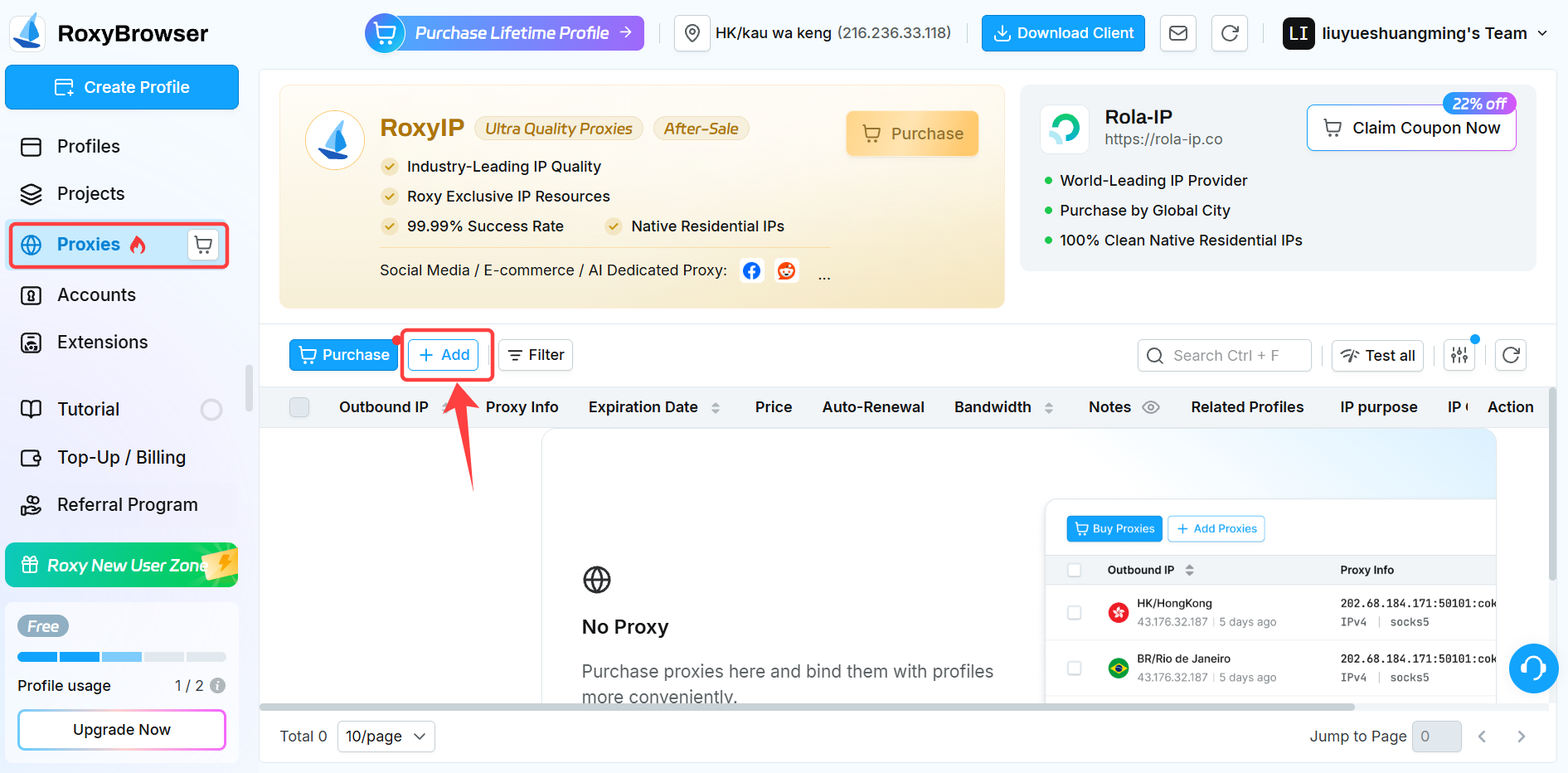Screen dimensions: 1568x773
Task: Click the Download Client button
Action: (x=1063, y=33)
